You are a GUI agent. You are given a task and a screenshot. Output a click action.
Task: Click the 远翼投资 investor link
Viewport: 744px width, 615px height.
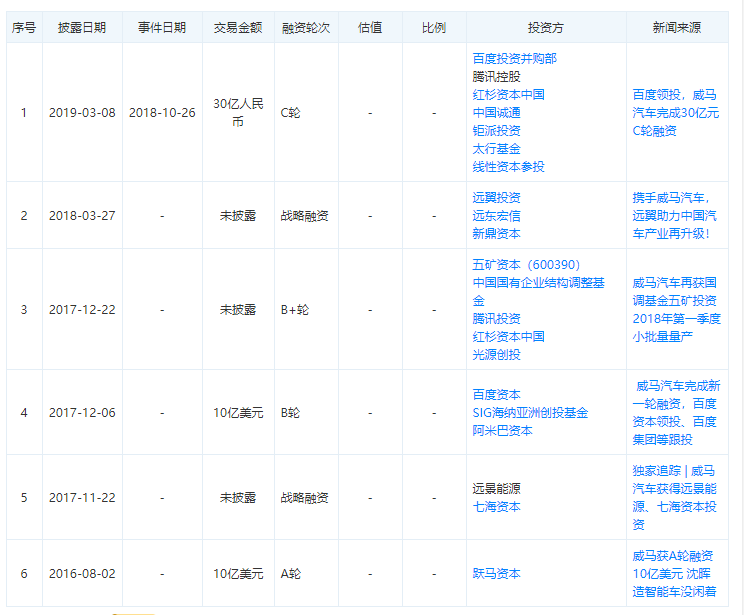pos(496,197)
